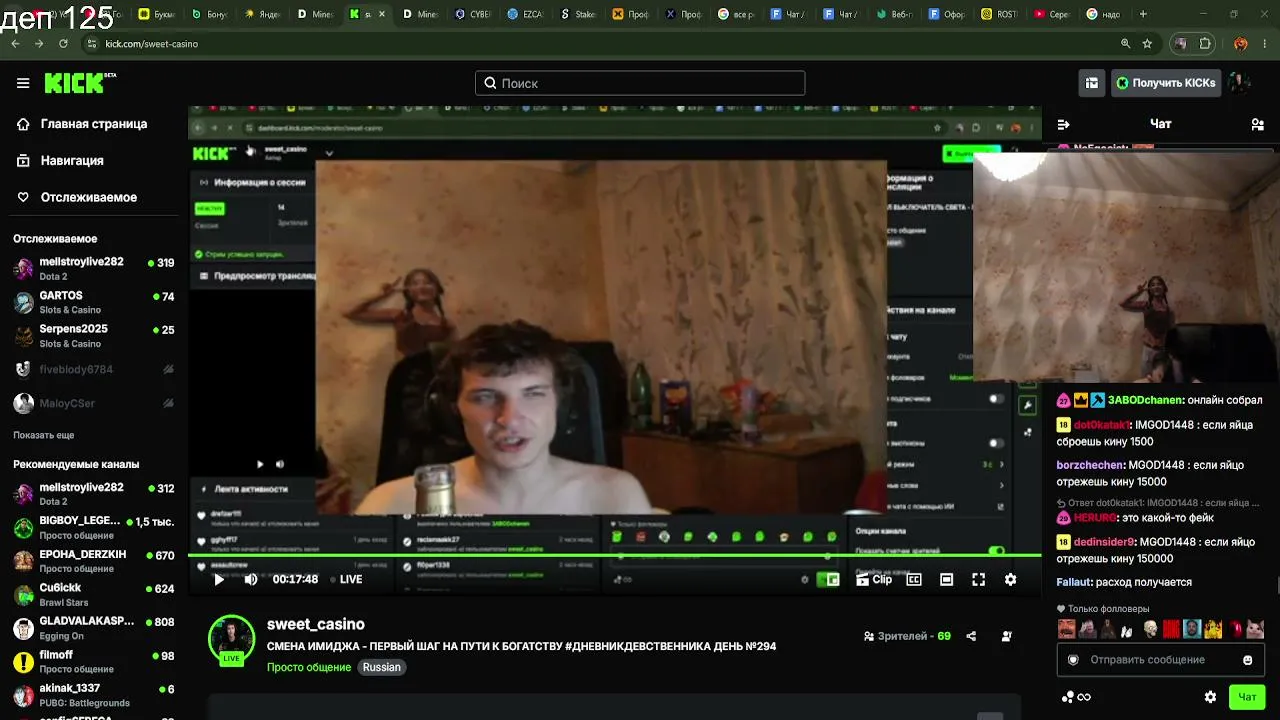Create a Clip of the stream
Image resolution: width=1280 pixels, height=720 pixels.
click(874, 579)
